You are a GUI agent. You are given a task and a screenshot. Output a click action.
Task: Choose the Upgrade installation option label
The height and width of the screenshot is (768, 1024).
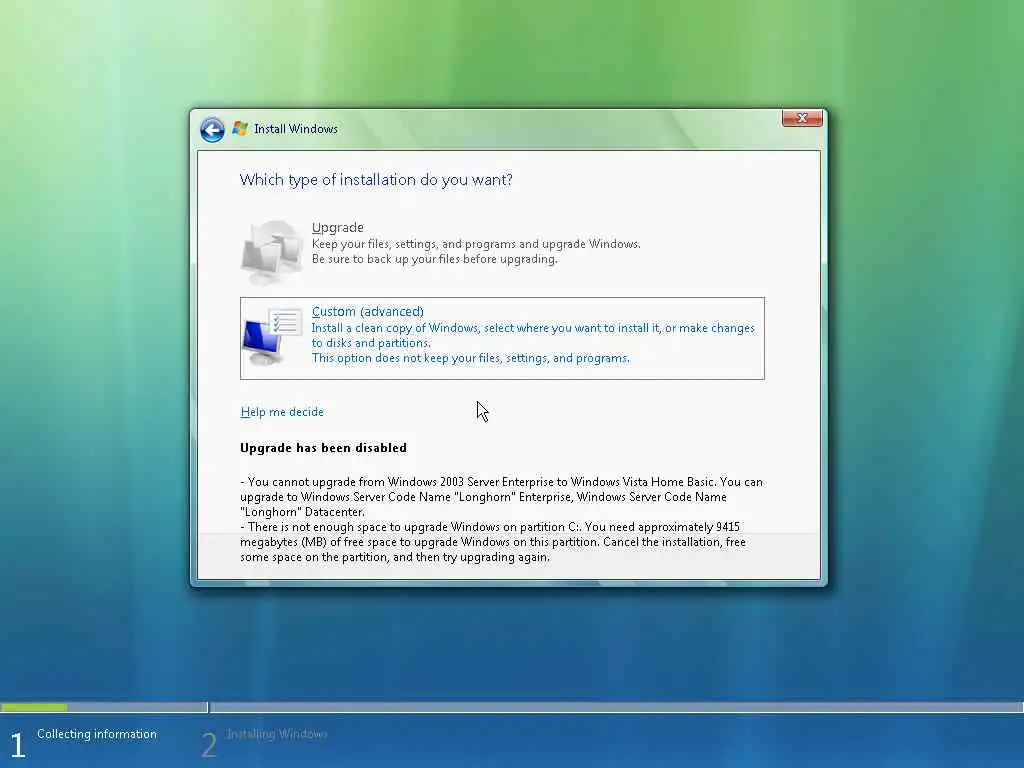pos(338,227)
